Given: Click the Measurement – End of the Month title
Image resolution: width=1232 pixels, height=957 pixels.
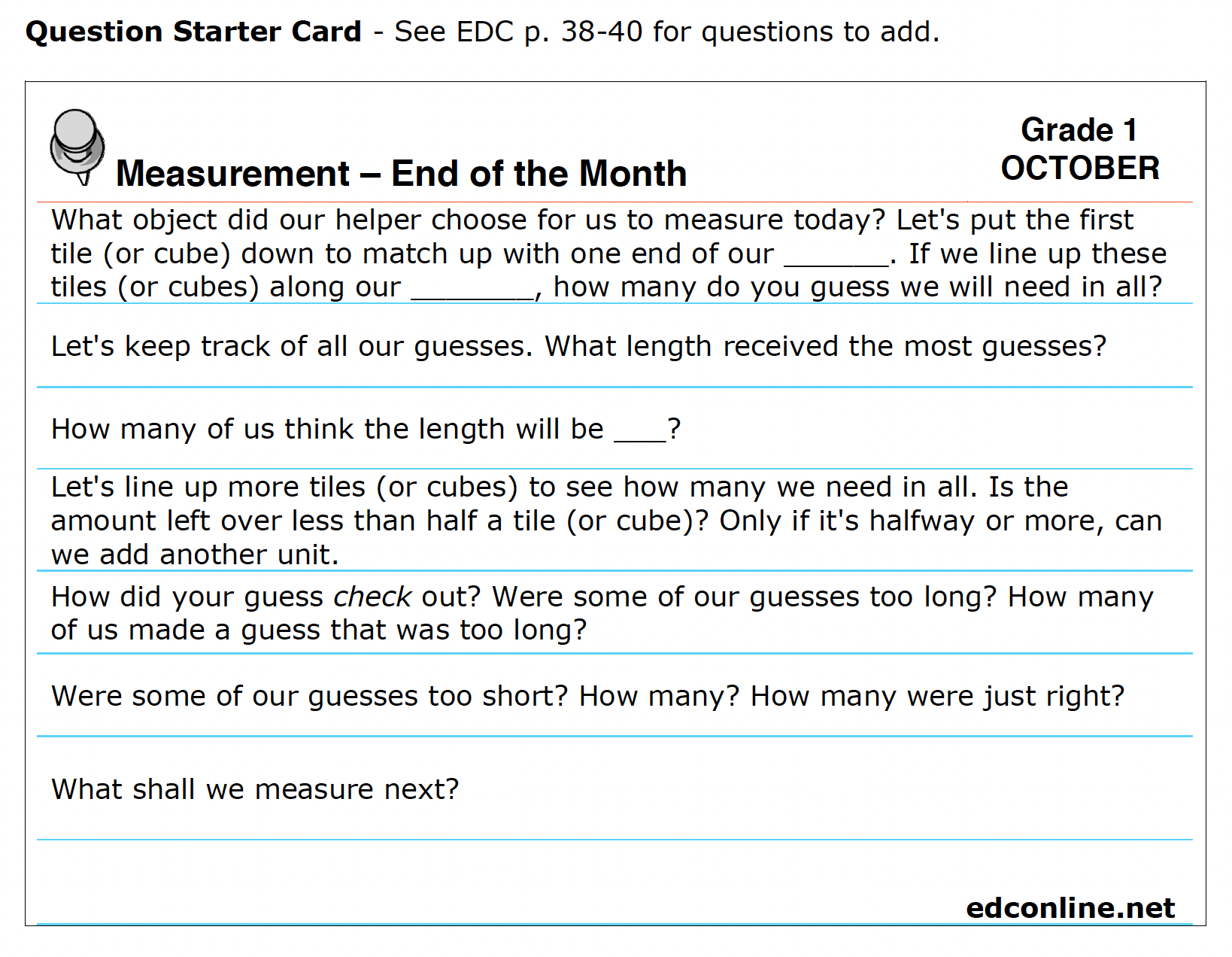Looking at the screenshot, I should (401, 173).
